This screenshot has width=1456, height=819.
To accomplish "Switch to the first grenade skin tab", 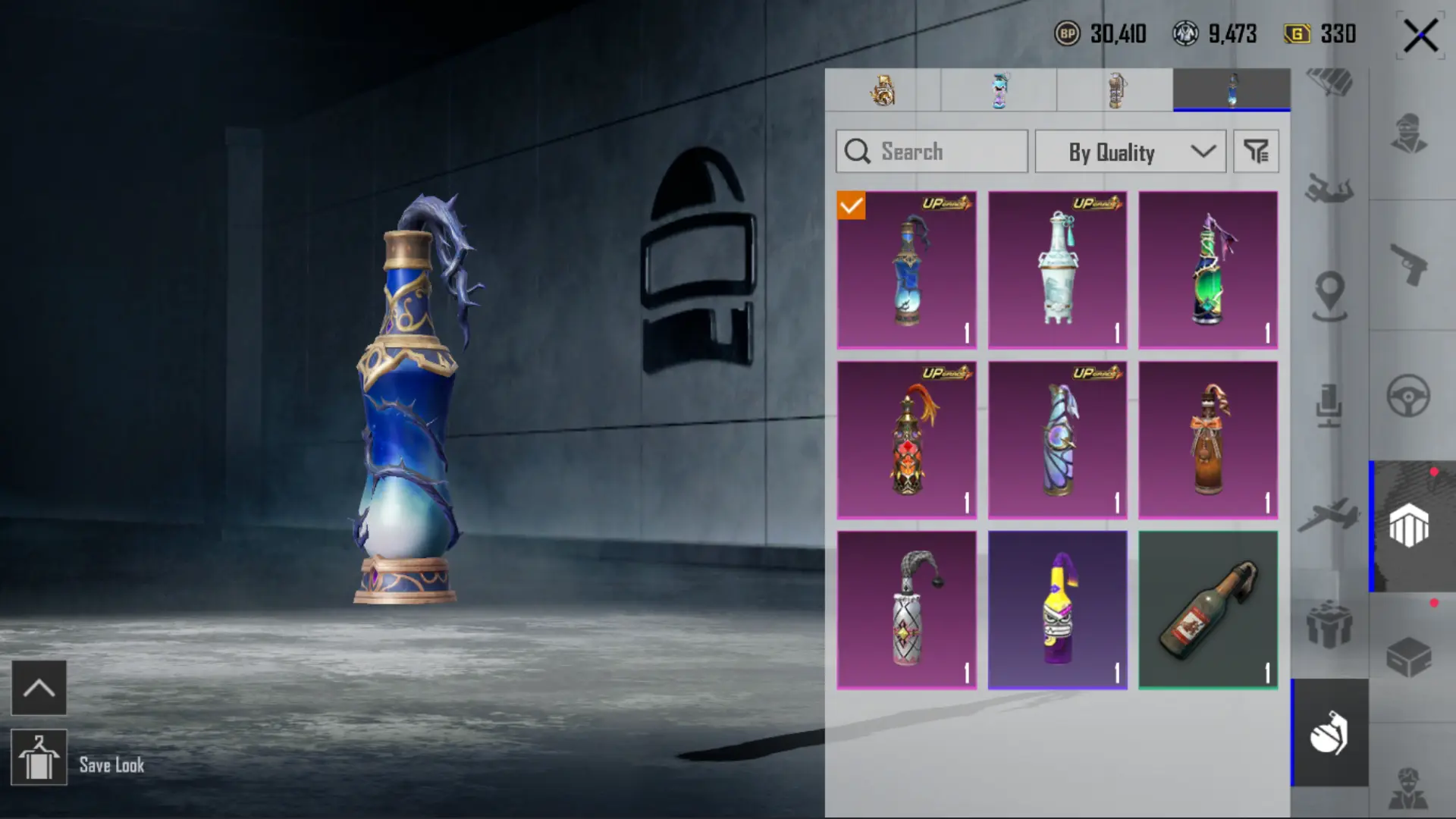I will coord(883,90).
